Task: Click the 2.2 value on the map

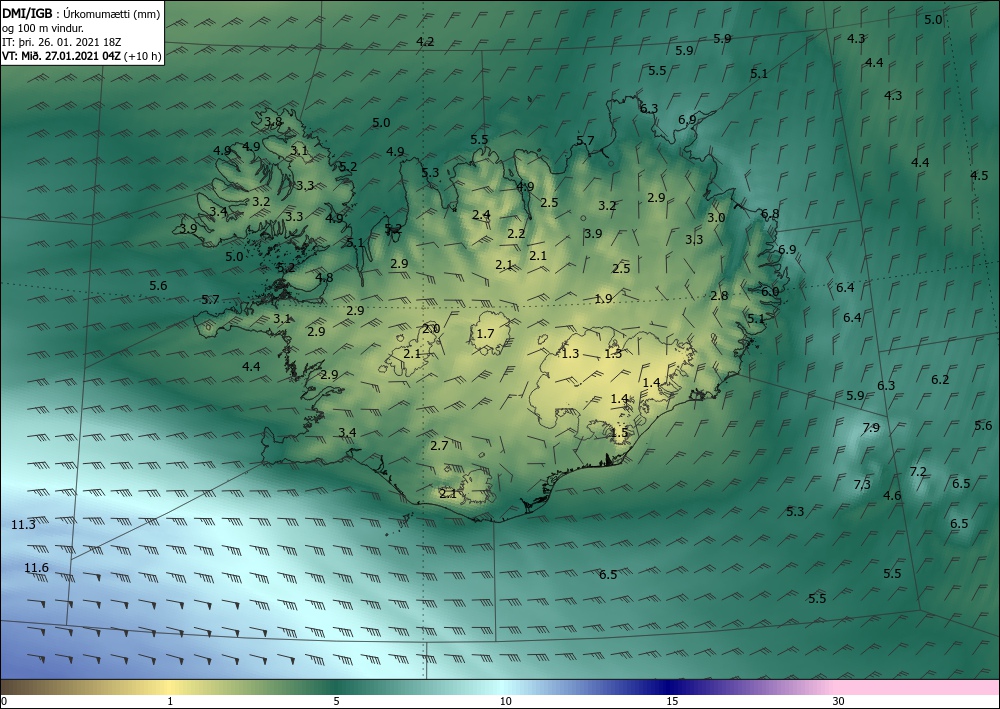Action: click(516, 233)
